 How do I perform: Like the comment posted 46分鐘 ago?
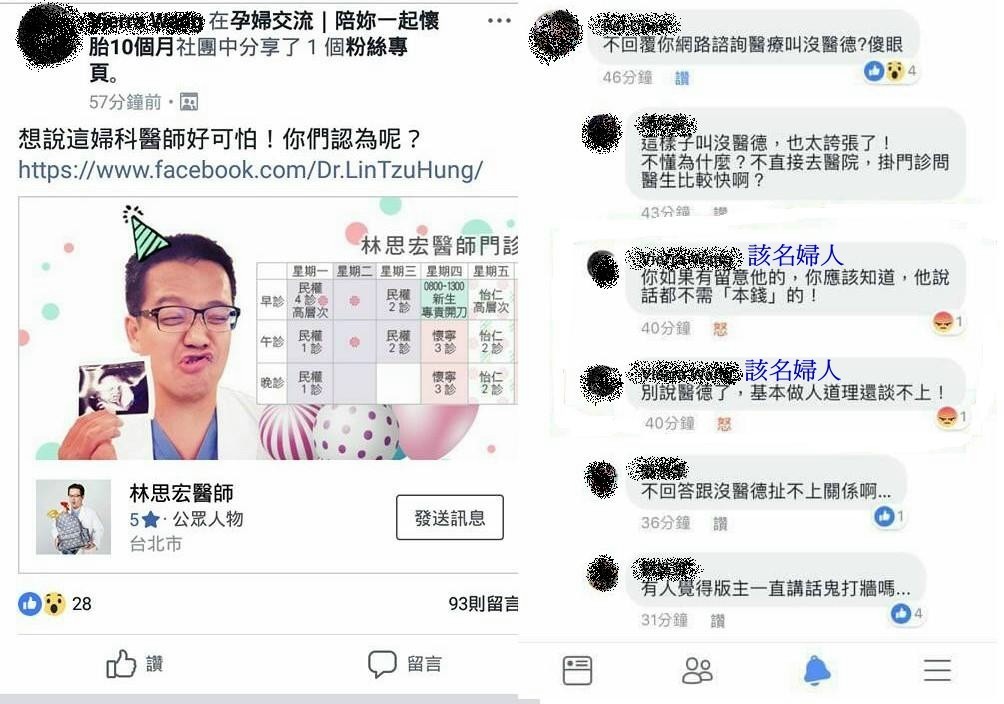coord(682,78)
